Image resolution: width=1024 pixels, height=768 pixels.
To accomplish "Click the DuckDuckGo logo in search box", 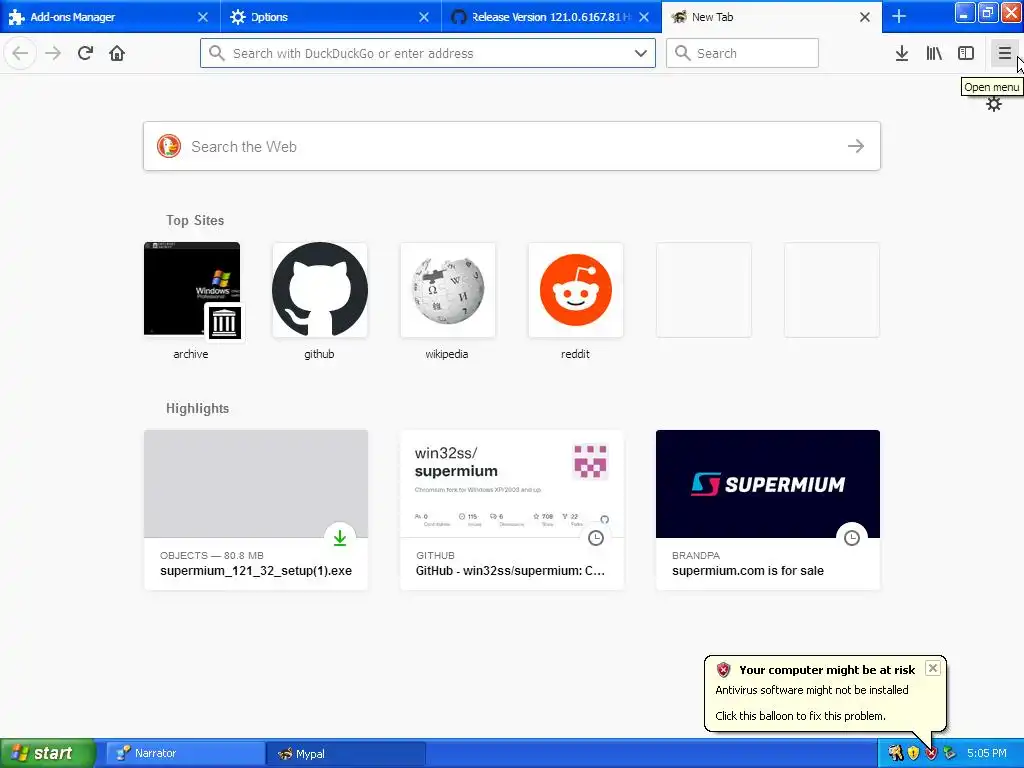I will tap(168, 146).
